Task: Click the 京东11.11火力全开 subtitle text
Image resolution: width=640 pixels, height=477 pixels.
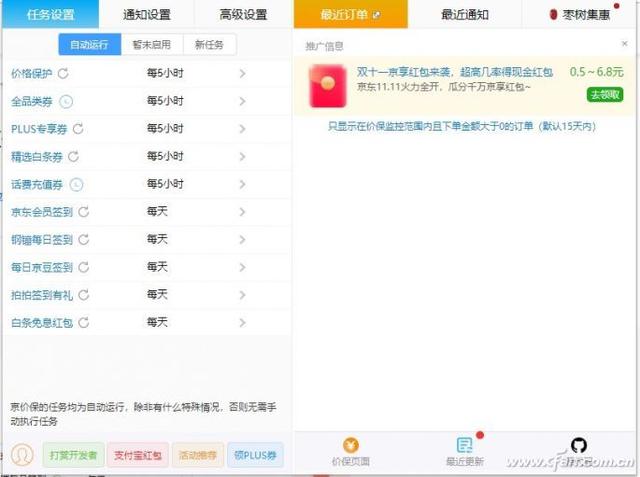Action: coord(444,87)
